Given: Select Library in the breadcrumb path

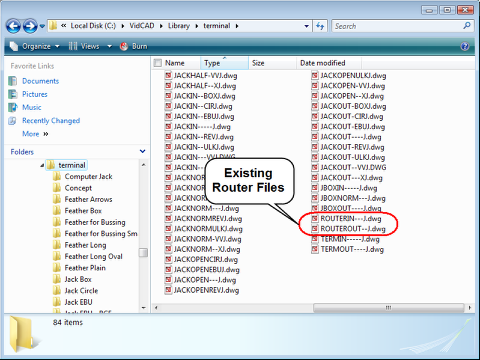Looking at the screenshot, I should tap(179, 26).
